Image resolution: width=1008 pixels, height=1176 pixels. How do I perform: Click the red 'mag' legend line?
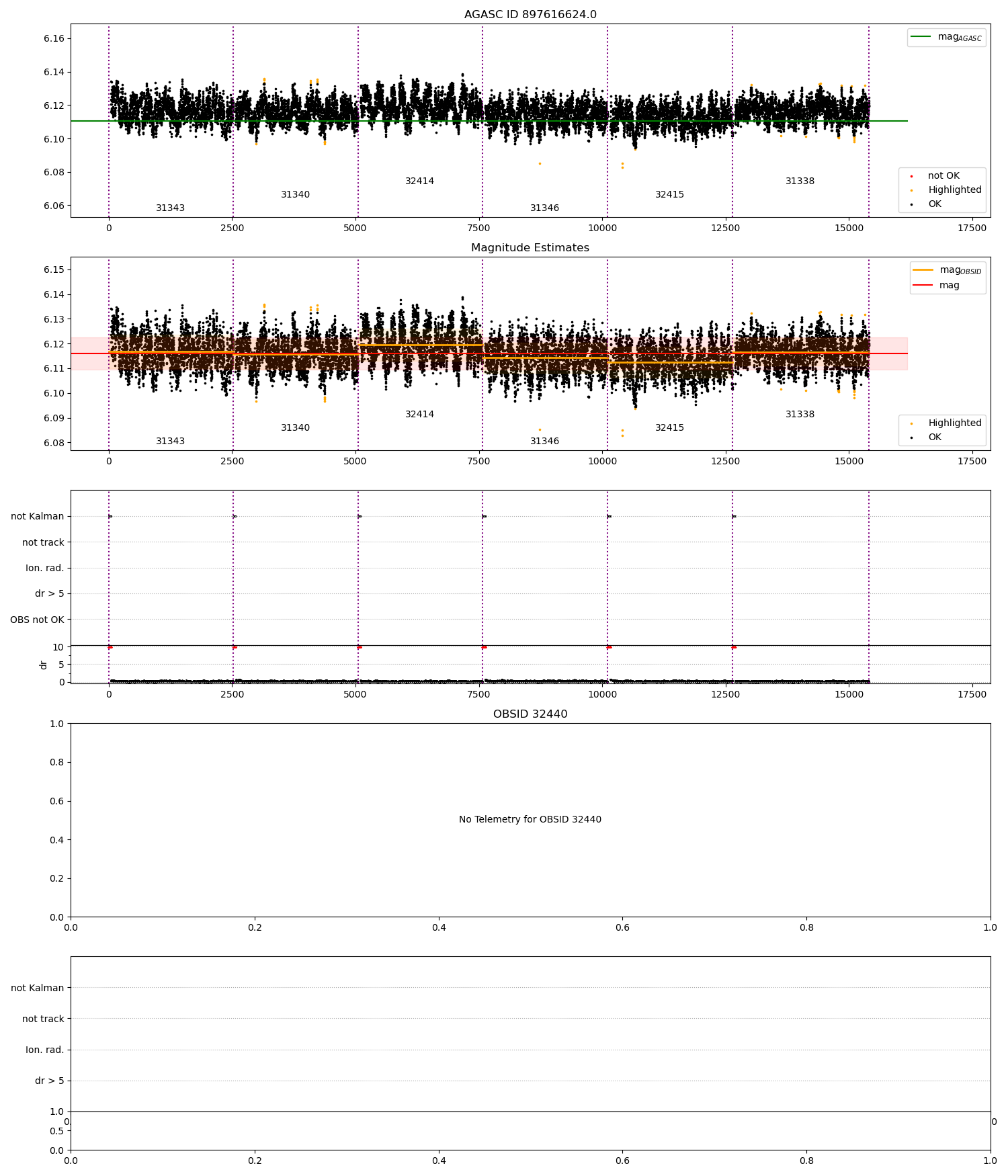(x=923, y=285)
